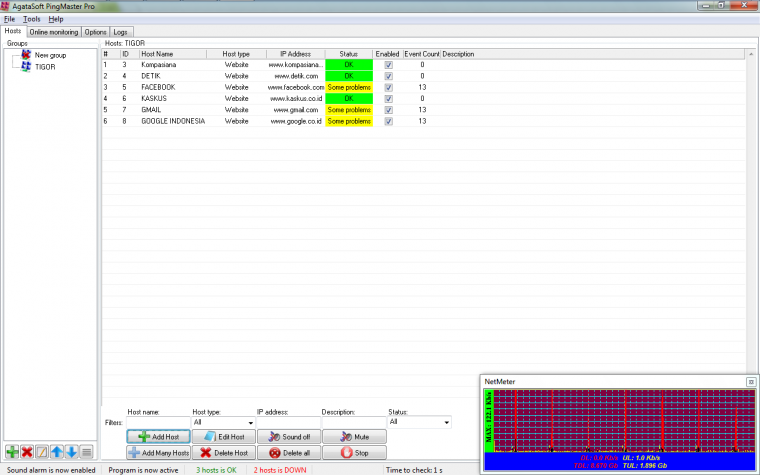The width and height of the screenshot is (760, 475).
Task: Click the Host name filter field
Action: (x=158, y=423)
